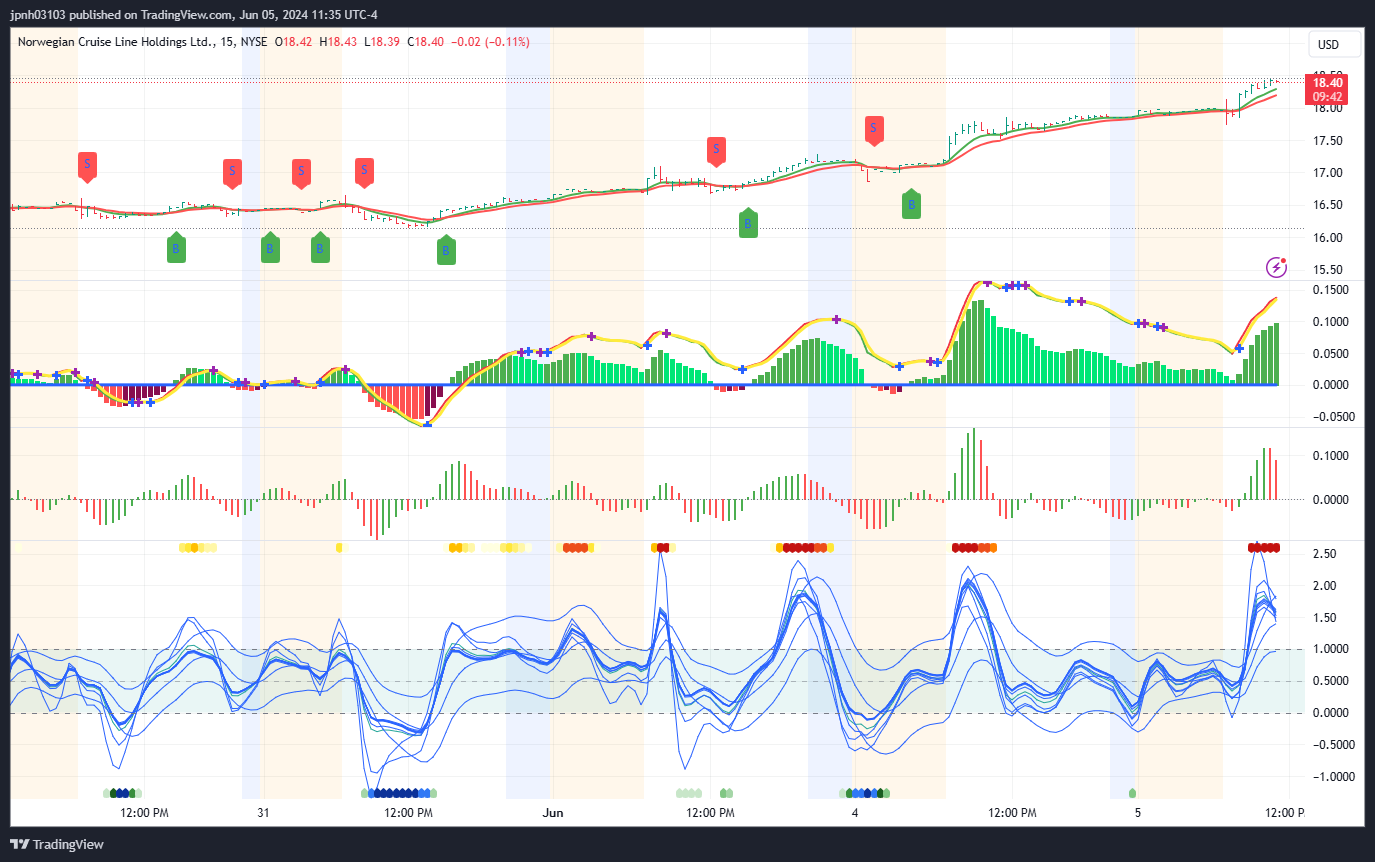Click the change value −0.02 (−0.11%)
Viewport: 1375px width, 862px height.
(x=490, y=42)
